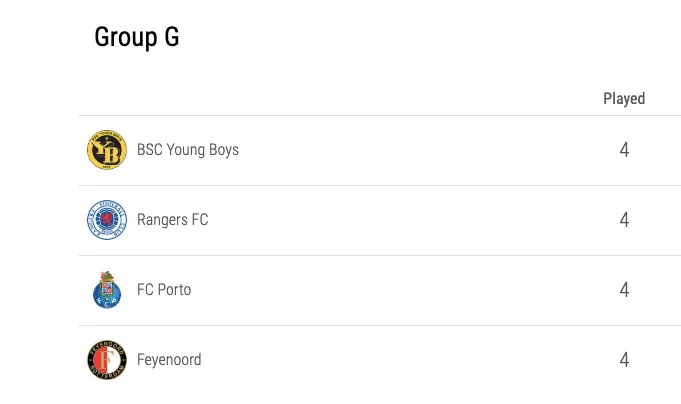Click the BSC Young Boys club crest
Viewport: 681px width, 404px height.
(107, 150)
